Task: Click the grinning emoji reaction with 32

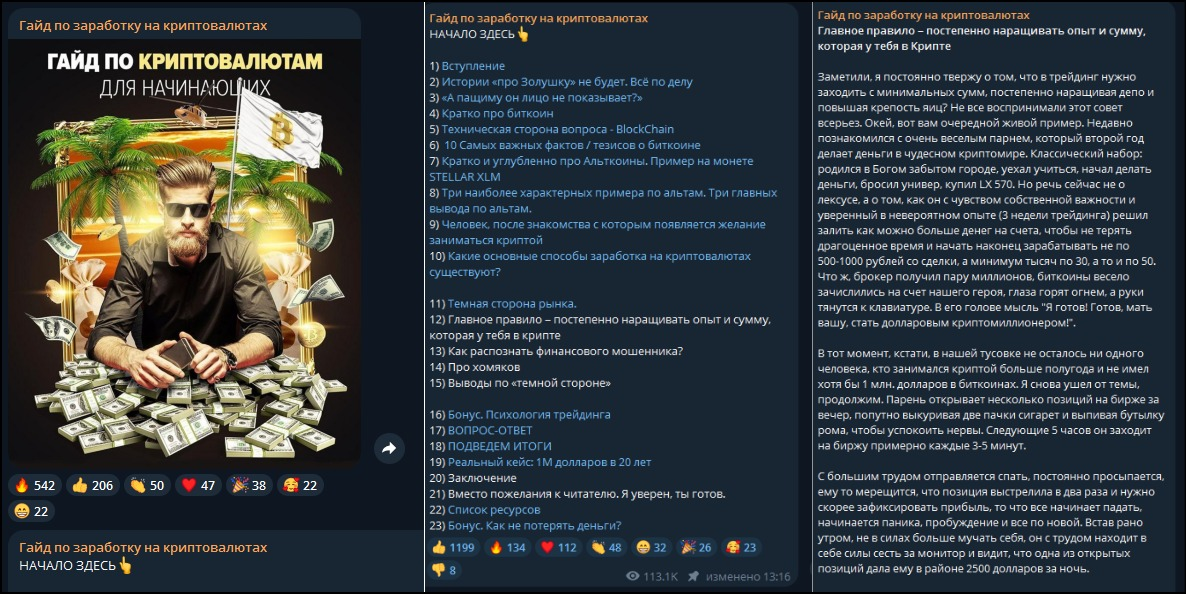Action: click(x=651, y=547)
